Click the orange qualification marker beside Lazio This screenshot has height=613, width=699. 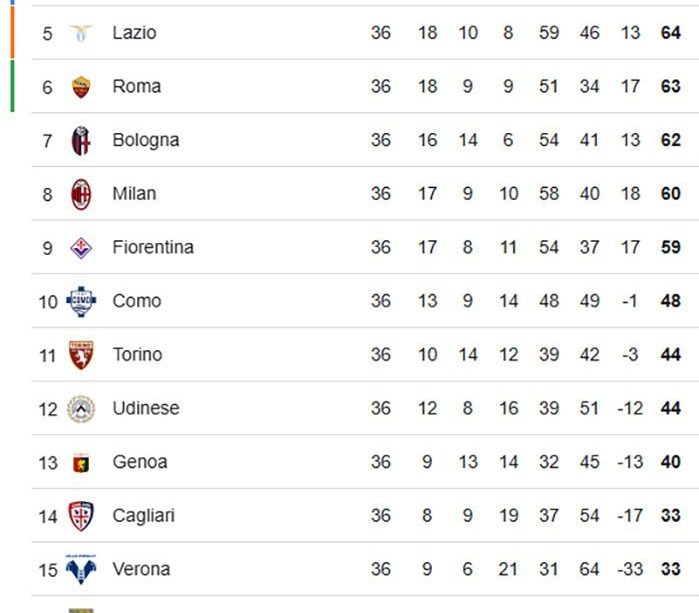point(12,32)
